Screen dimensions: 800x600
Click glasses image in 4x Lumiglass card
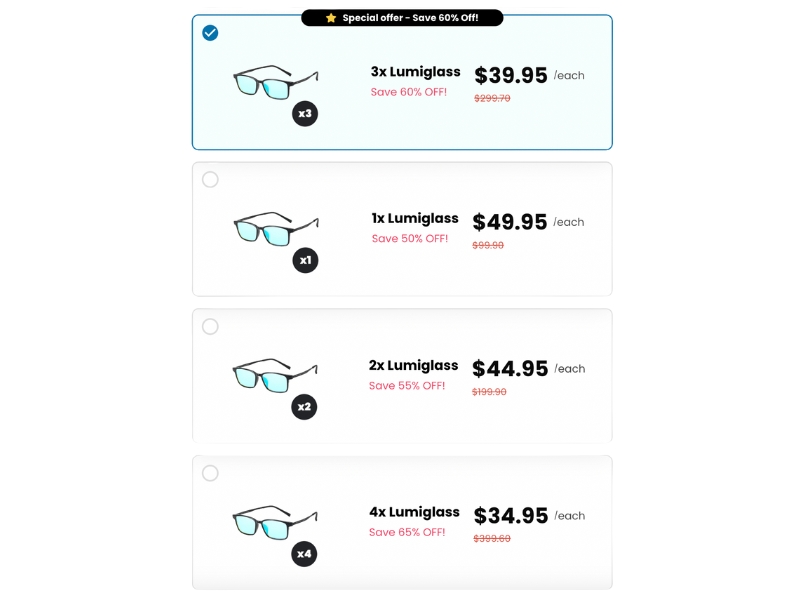275,522
